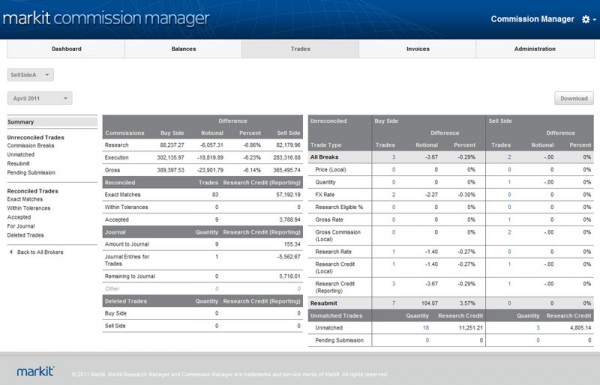Click Accepted research credit 3,788.94
This screenshot has height=385, width=600.
[x=290, y=220]
